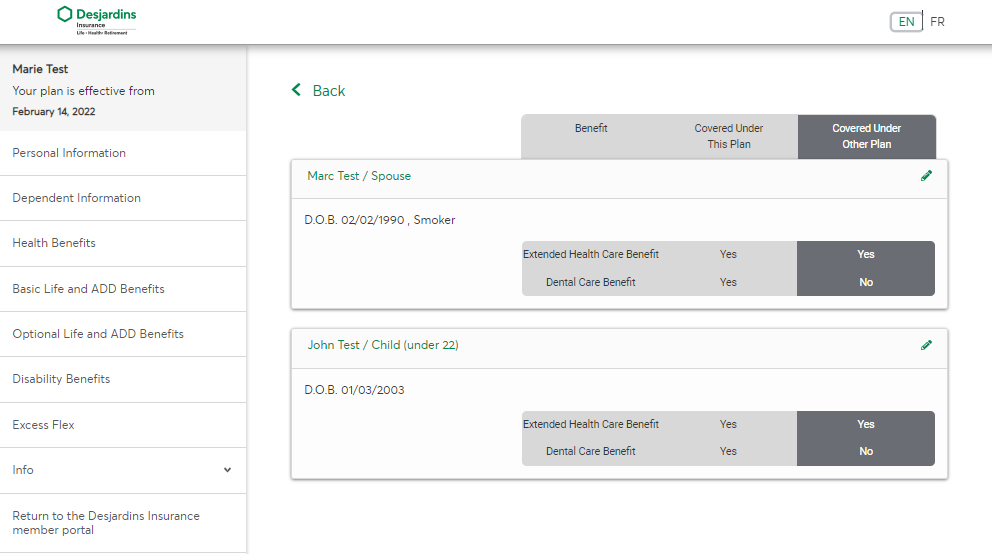Click John's Extended Health Care Benefit label
Viewport: 992px width, 554px height.
pyautogui.click(x=591, y=424)
